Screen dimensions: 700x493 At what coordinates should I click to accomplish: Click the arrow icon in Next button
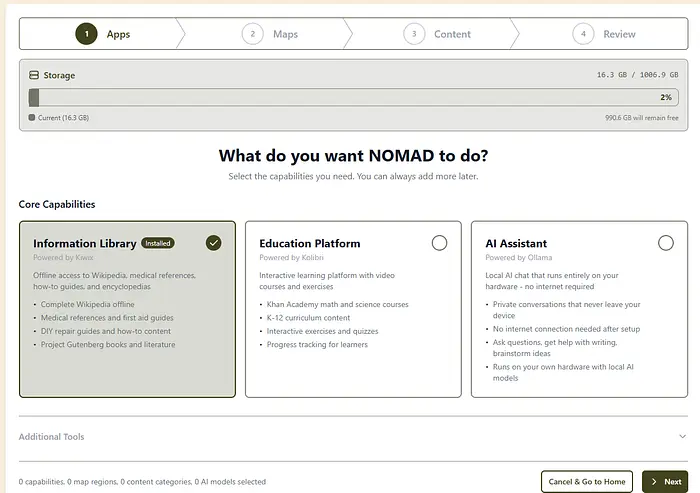(653, 481)
